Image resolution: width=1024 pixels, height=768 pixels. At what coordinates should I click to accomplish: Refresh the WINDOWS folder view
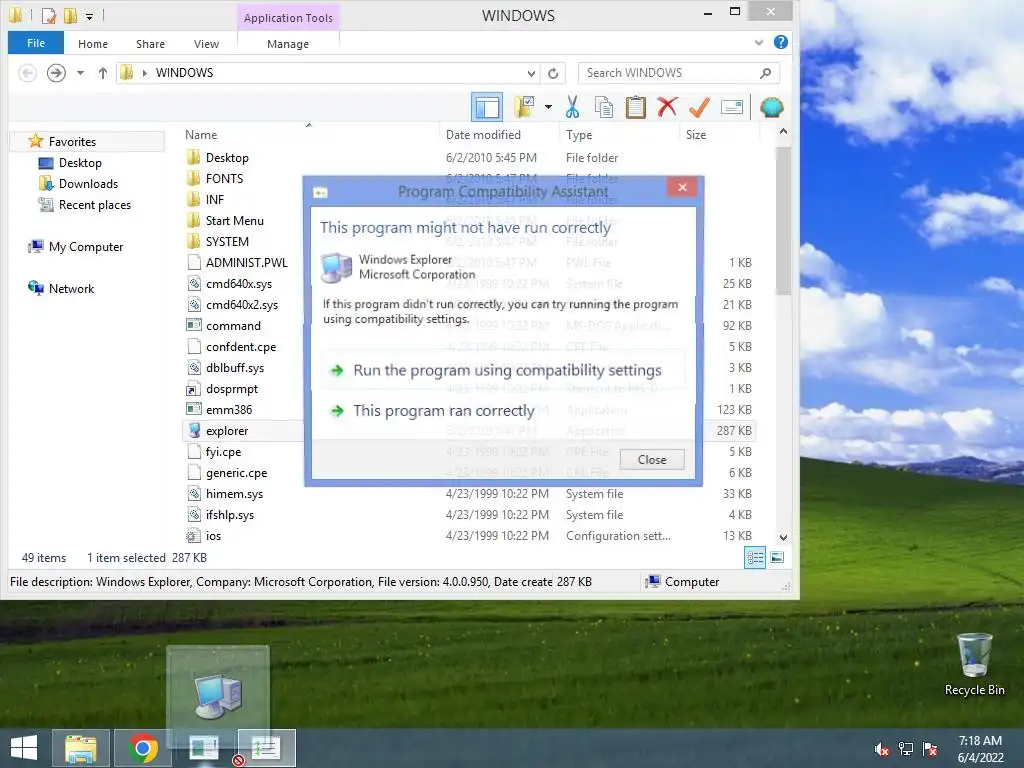(x=553, y=73)
